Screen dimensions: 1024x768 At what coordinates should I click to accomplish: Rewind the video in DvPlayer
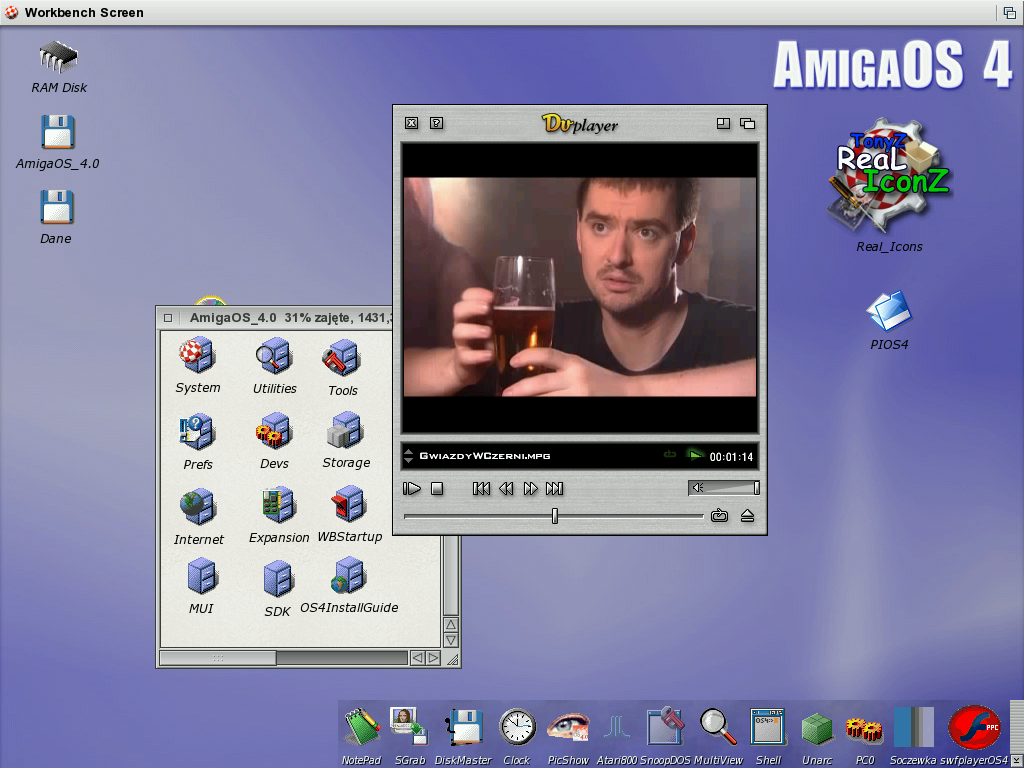506,488
